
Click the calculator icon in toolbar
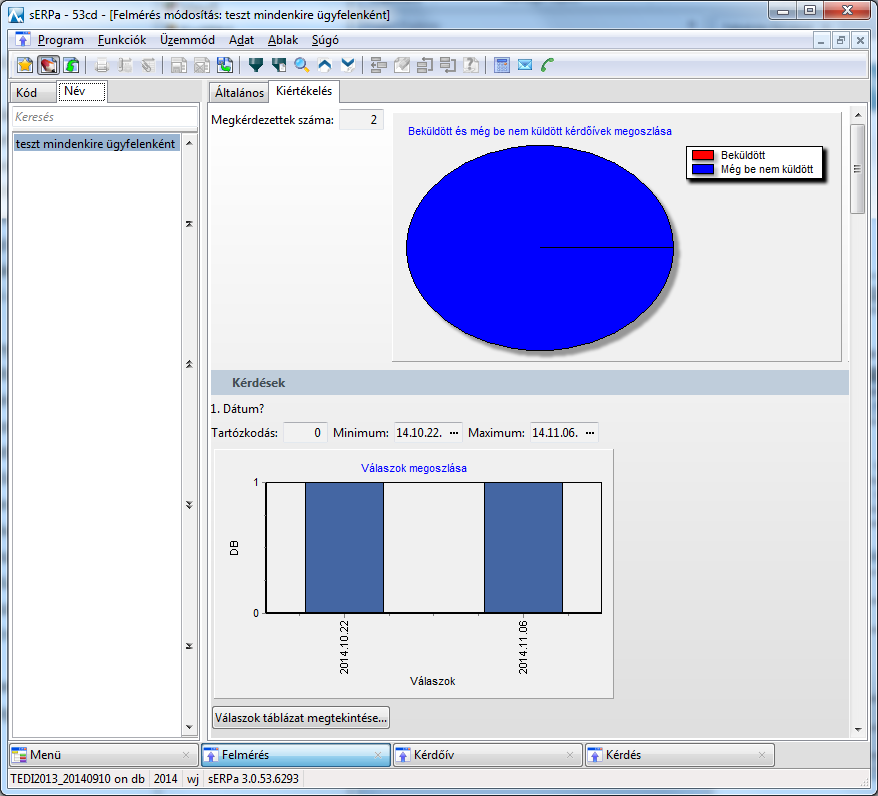502,66
